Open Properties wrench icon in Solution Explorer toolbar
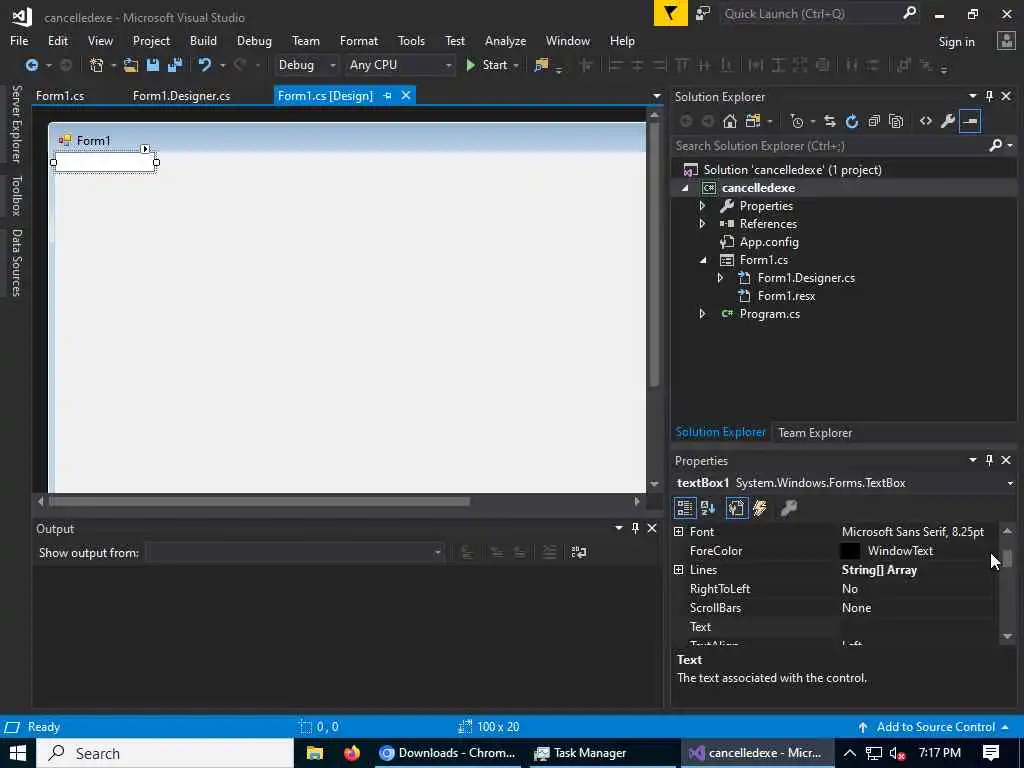1024x768 pixels. coord(948,121)
